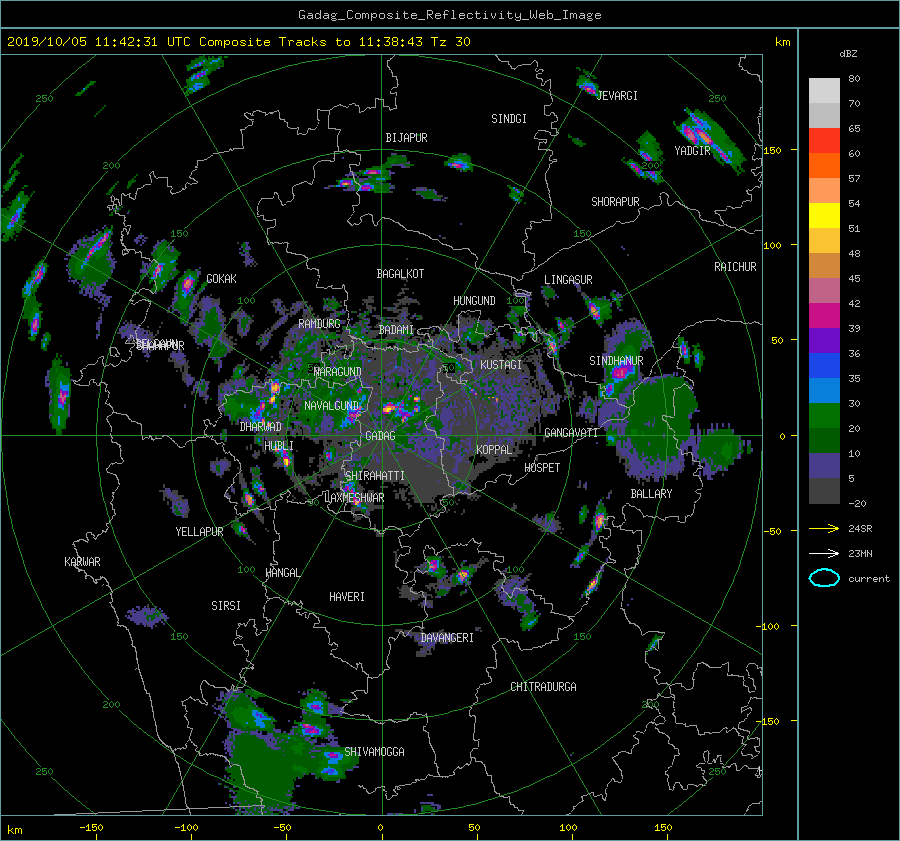Image resolution: width=900 pixels, height=841 pixels.
Task: Select the light gray 80–70 dBZ swatch
Action: [x=824, y=91]
